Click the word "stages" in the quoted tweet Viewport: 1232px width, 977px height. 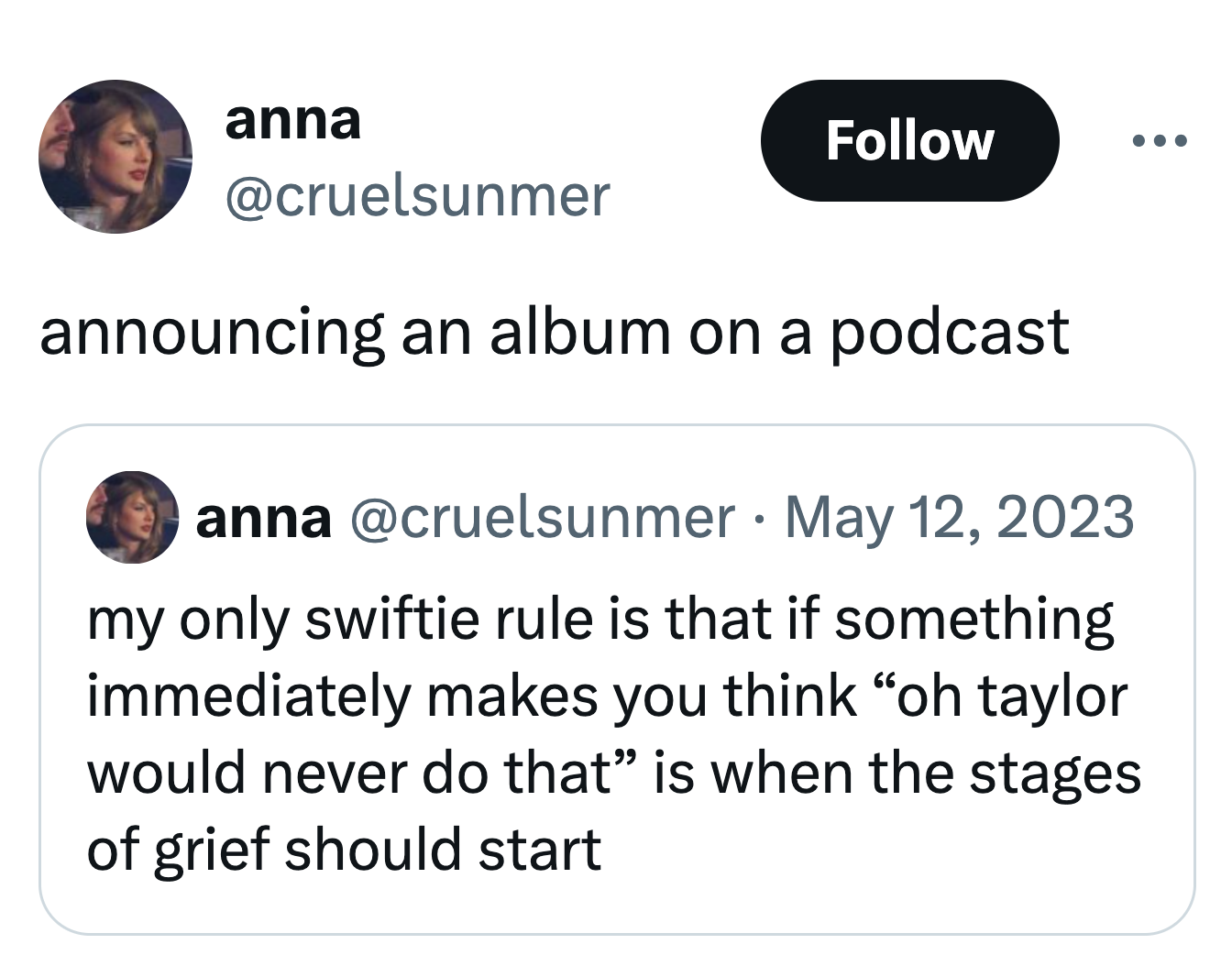(1055, 773)
